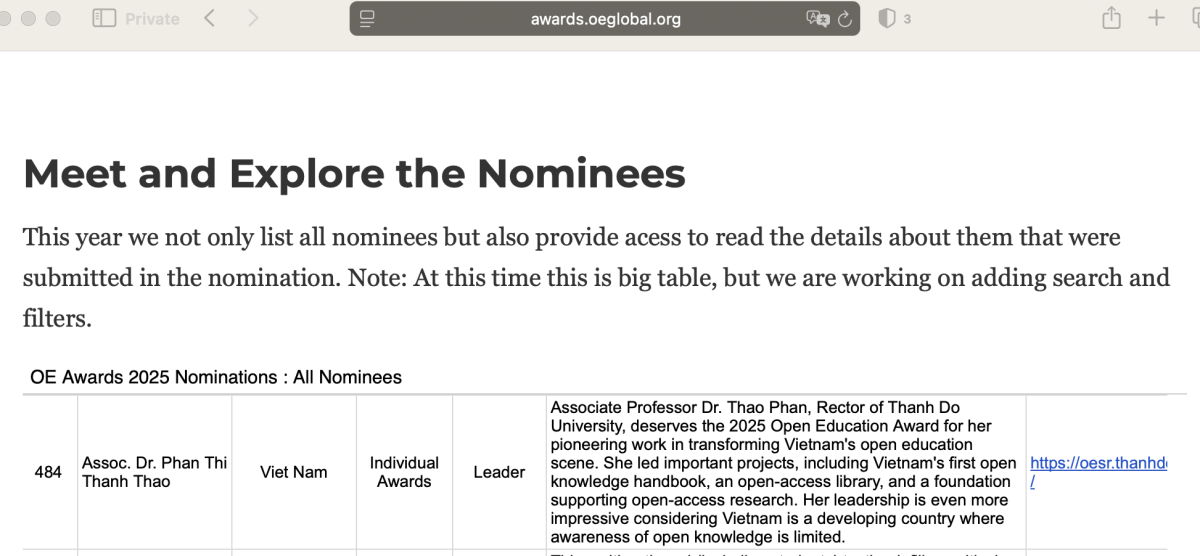Click the row number 484 cell
Image resolution: width=1200 pixels, height=556 pixels.
click(48, 472)
